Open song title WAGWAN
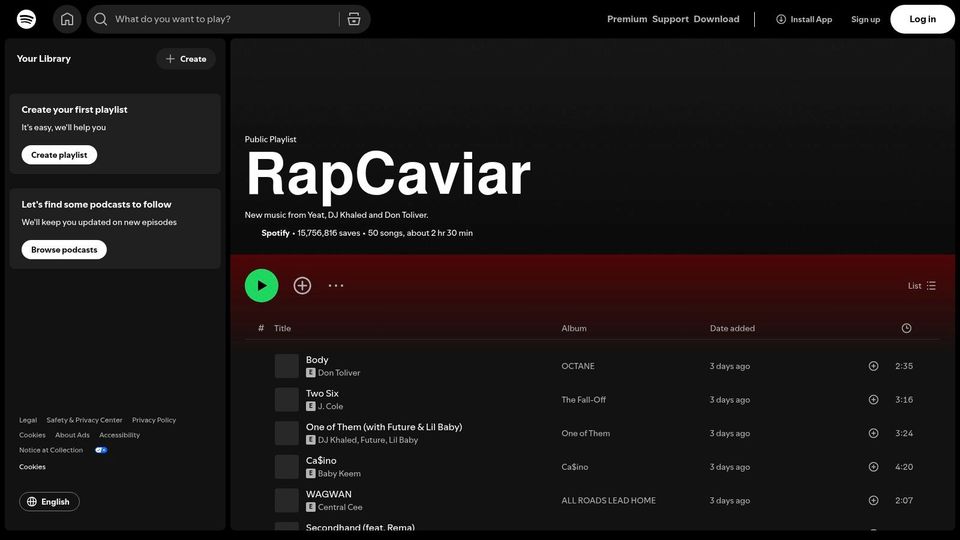The image size is (960, 540). pyautogui.click(x=329, y=494)
